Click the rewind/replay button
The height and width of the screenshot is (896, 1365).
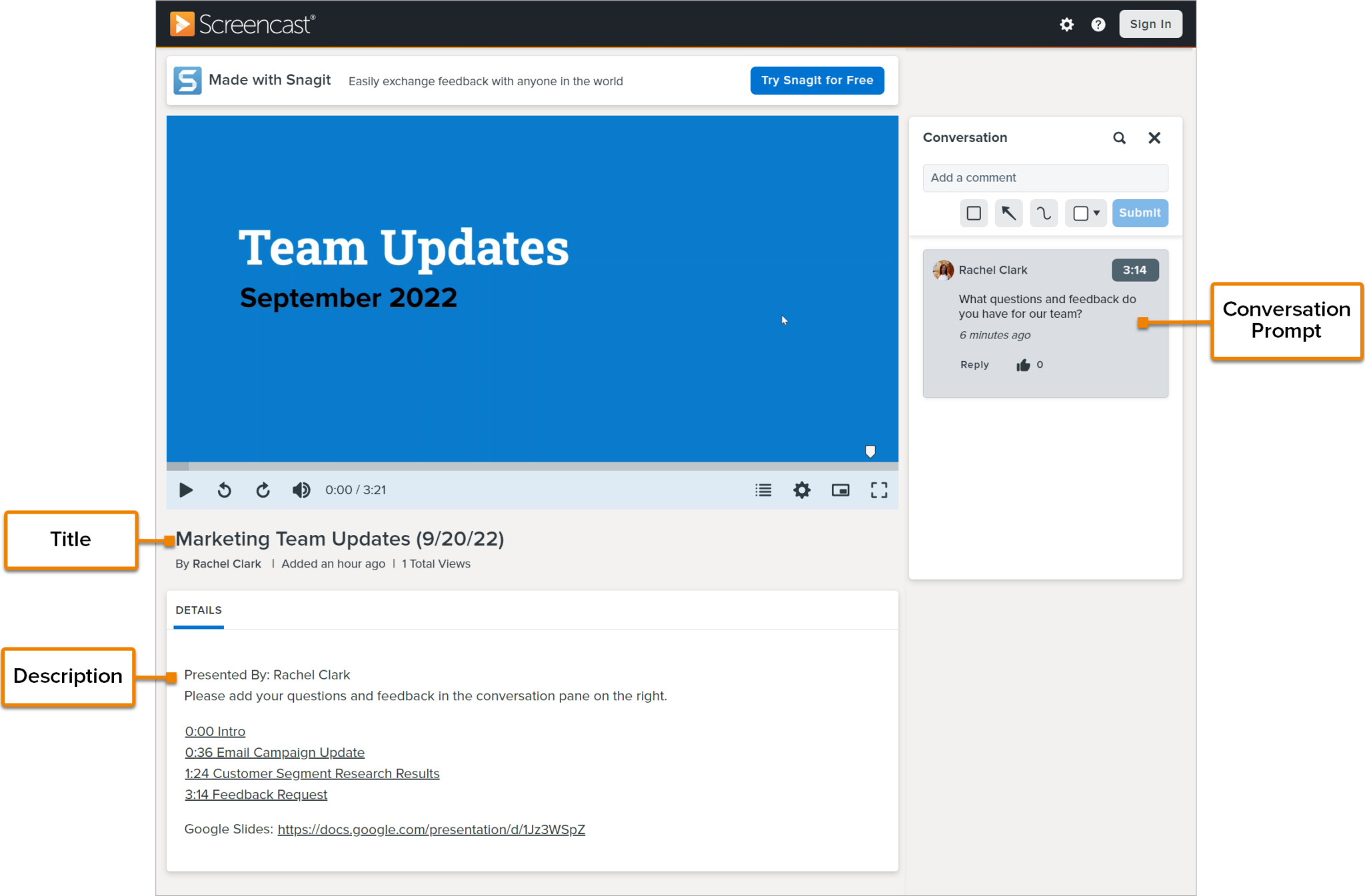[x=224, y=490]
